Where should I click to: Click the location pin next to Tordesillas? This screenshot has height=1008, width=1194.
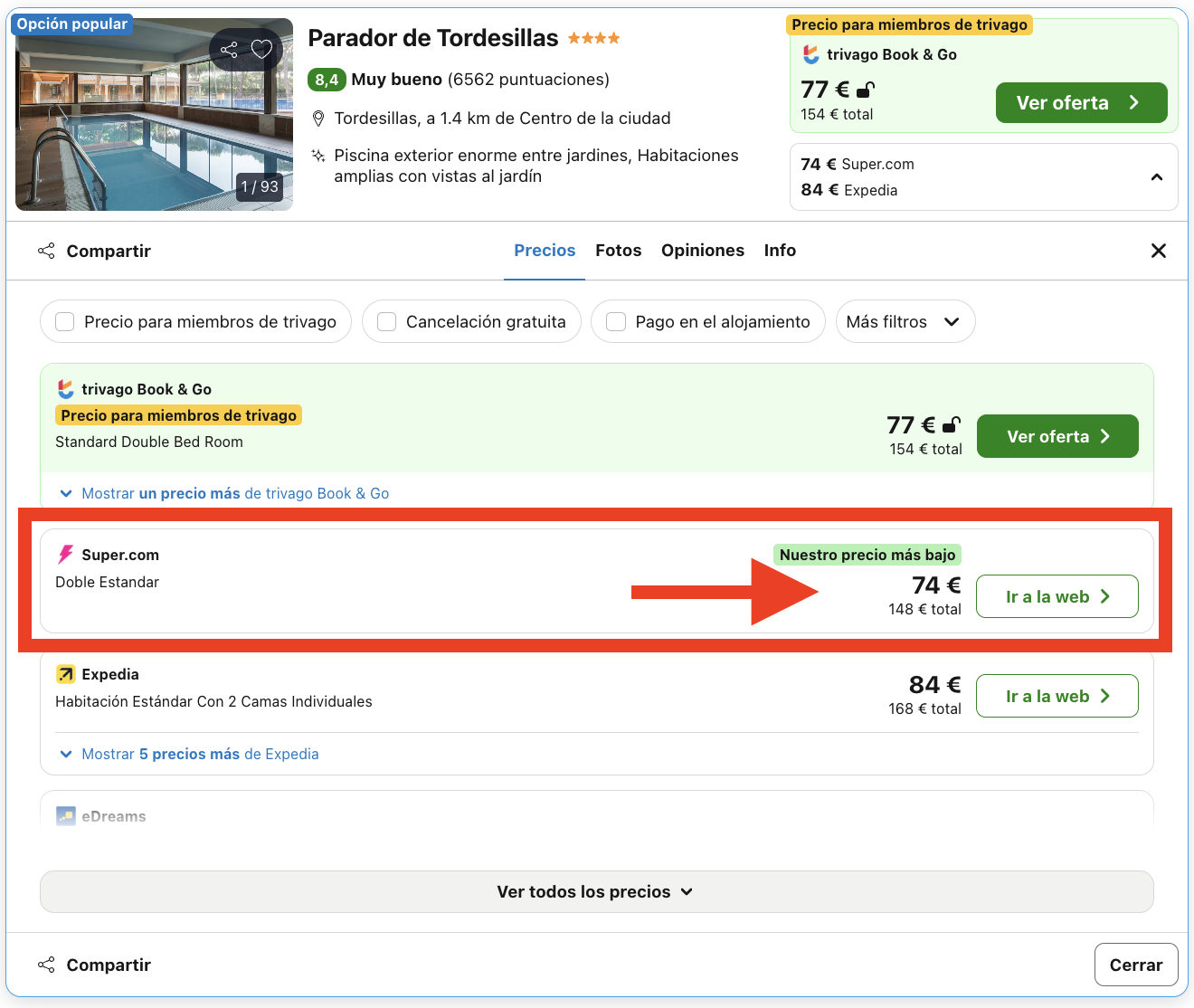pos(317,118)
